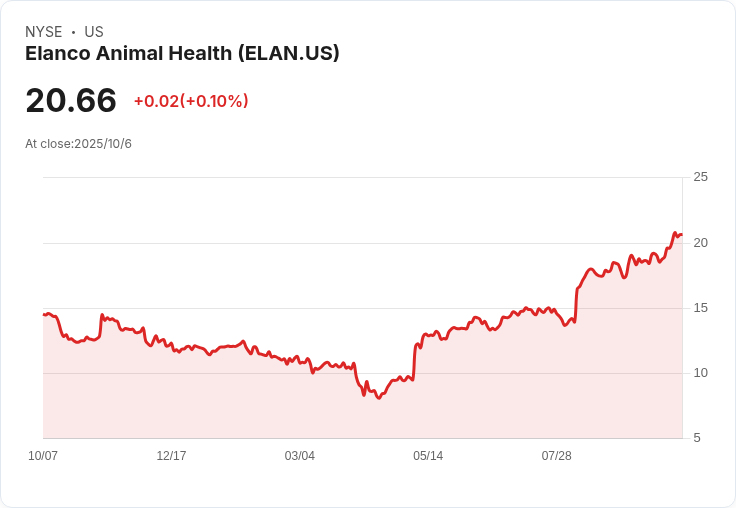Select the 20.66 current price figure
The height and width of the screenshot is (508, 736).
pyautogui.click(x=71, y=100)
